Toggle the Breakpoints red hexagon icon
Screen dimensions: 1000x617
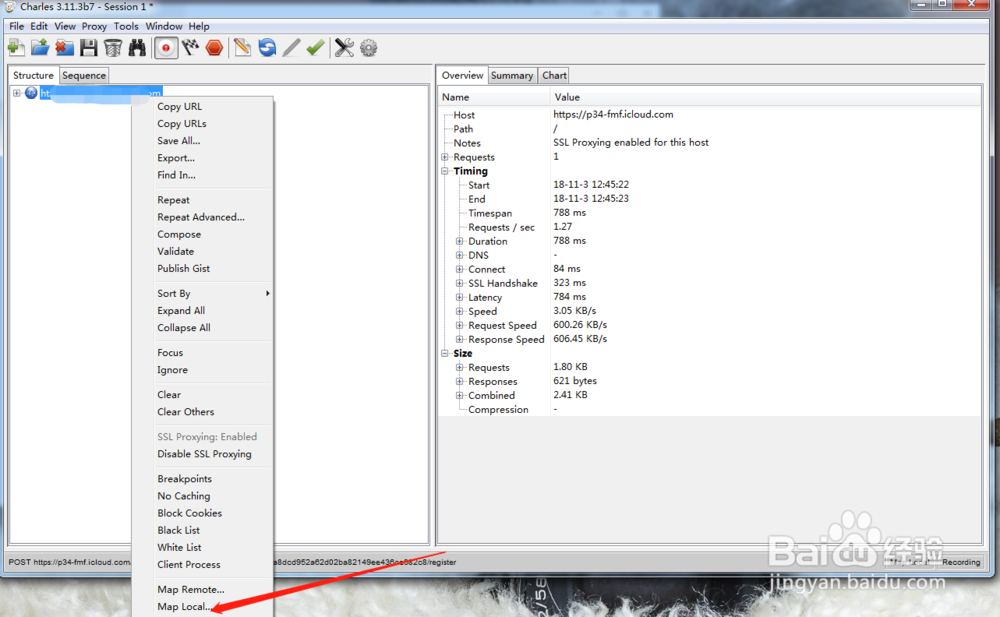[214, 48]
